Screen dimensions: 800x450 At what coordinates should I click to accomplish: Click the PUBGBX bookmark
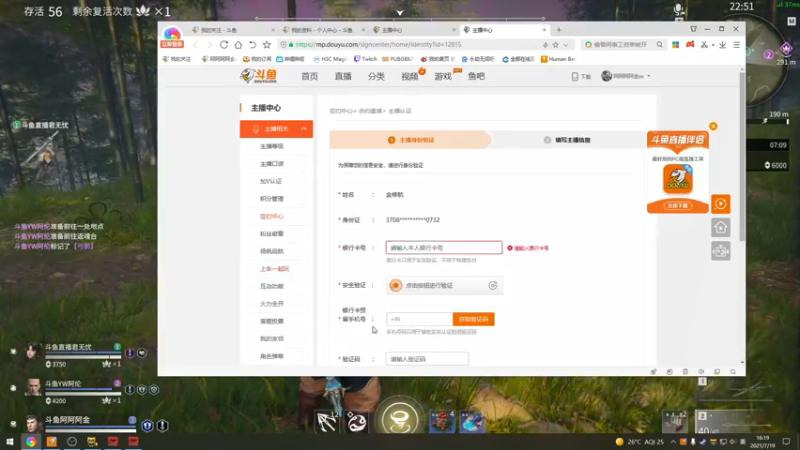click(397, 59)
